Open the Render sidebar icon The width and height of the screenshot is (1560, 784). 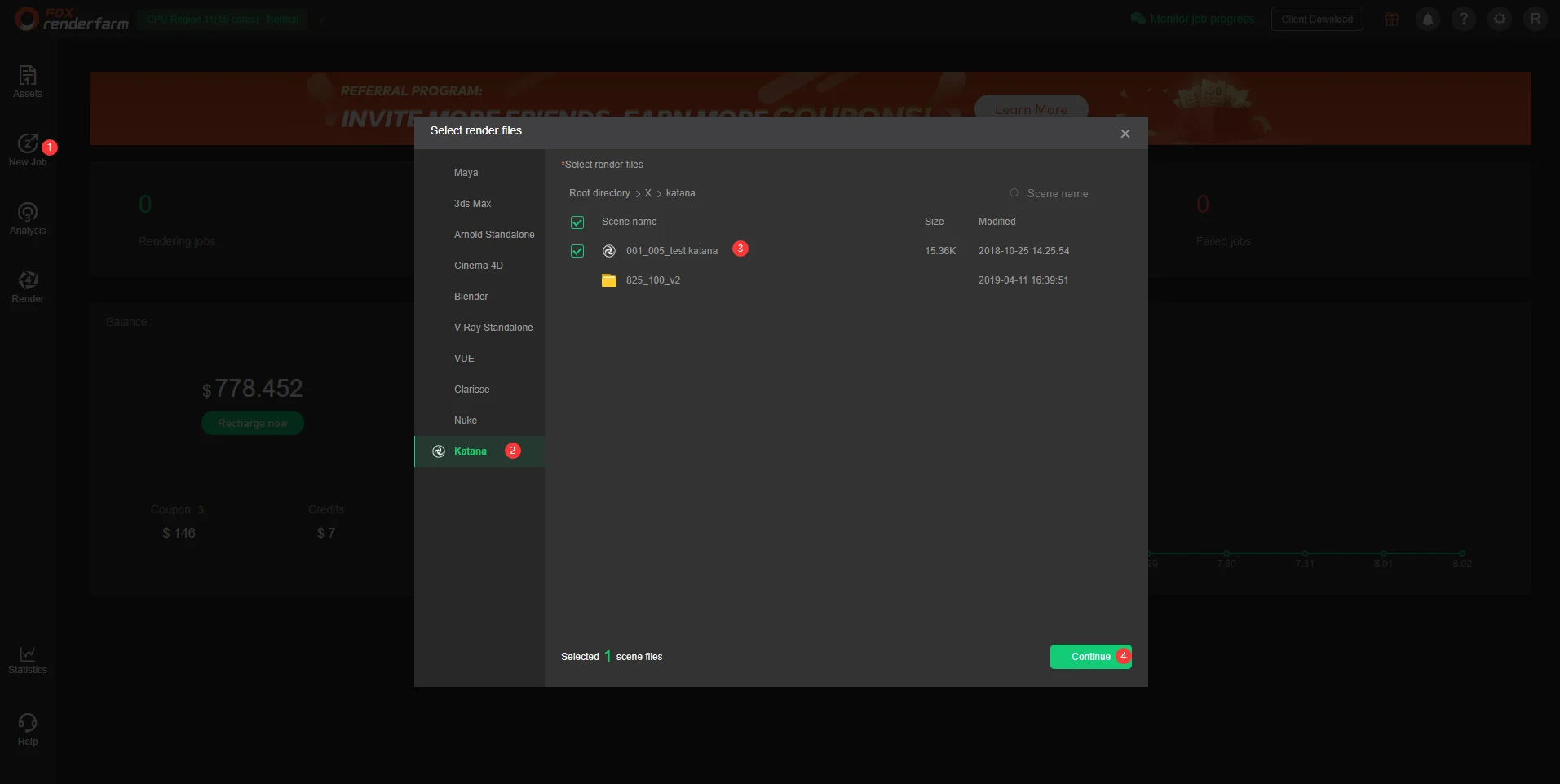28,287
